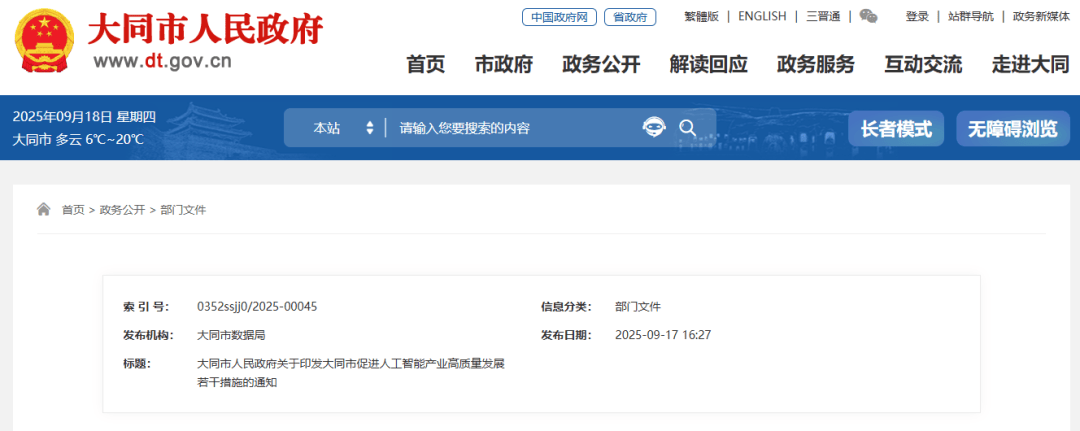Screen dimensions: 1080x431
Task: Open 互动交流 navigation menu
Action: click(x=923, y=65)
